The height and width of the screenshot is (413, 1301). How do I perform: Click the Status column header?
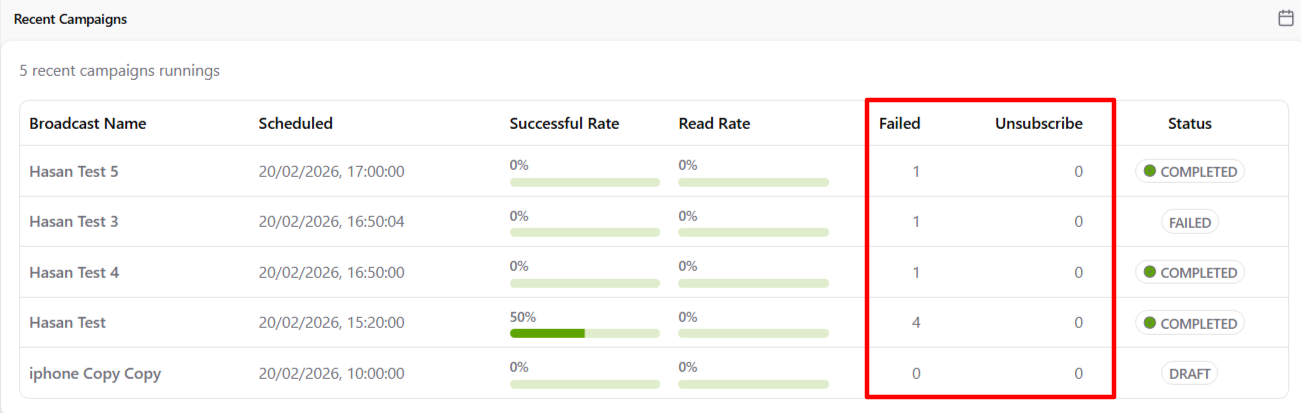[1190, 124]
